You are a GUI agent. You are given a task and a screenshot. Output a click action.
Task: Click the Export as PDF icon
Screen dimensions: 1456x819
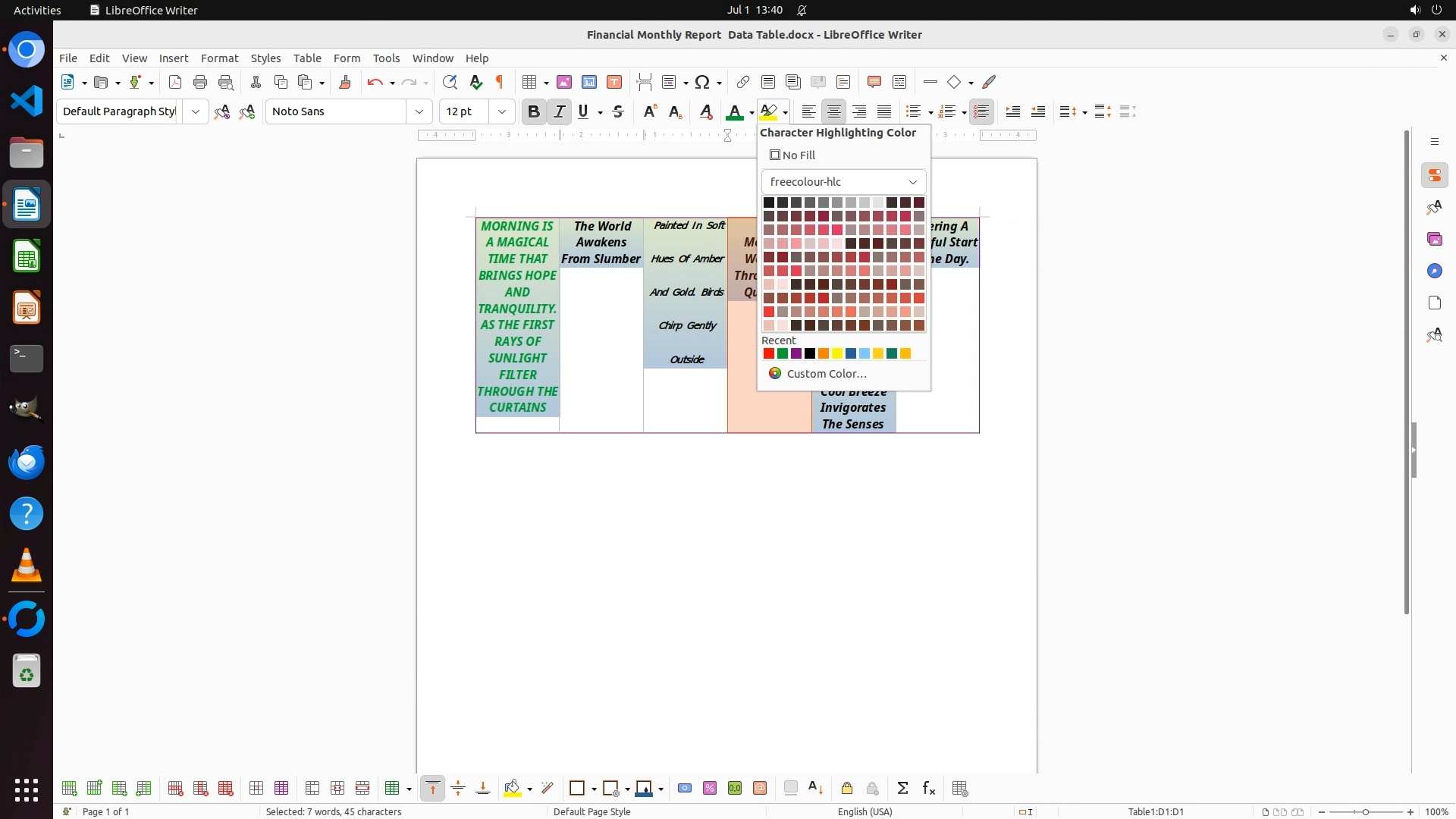(175, 83)
